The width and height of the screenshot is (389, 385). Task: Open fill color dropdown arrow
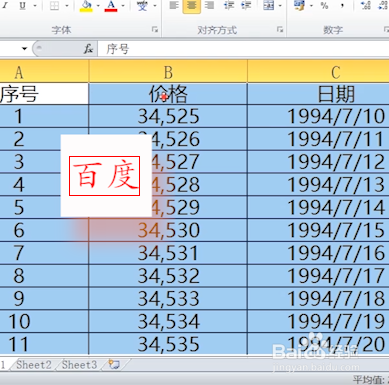click(98, 5)
